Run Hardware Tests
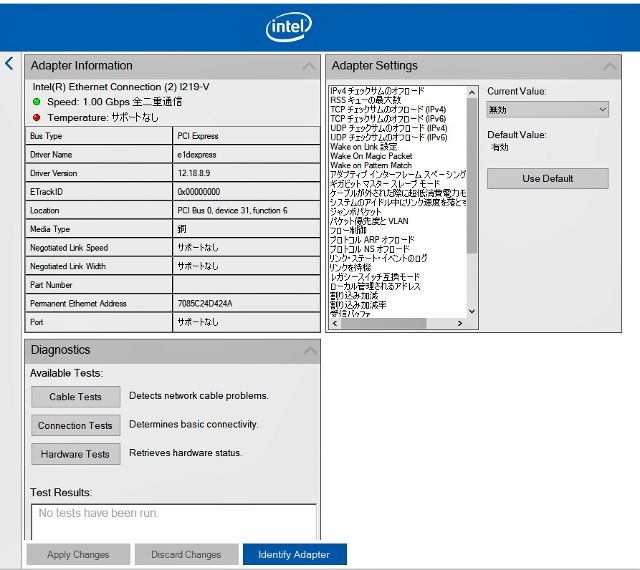Image resolution: width=640 pixels, height=570 pixels. click(x=76, y=454)
